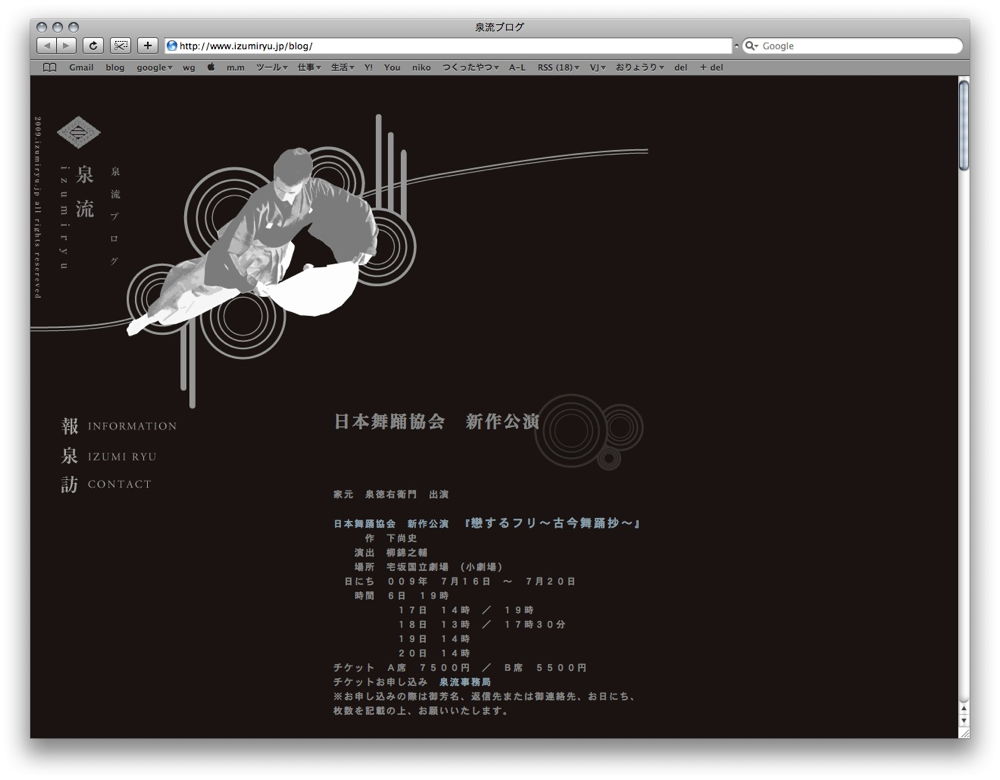
Task: Click the チケット A席 7500円 line
Action: (x=460, y=668)
